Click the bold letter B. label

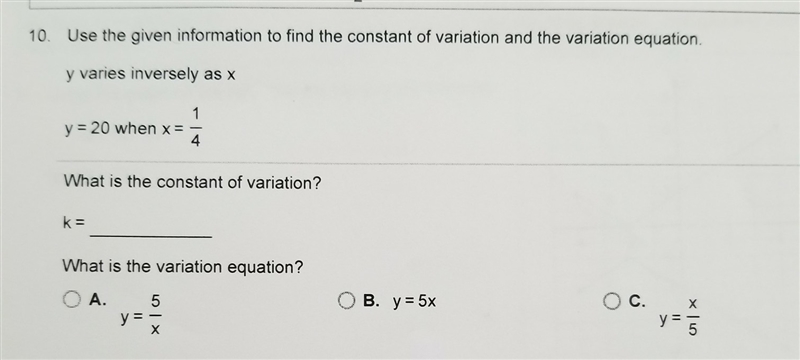pyautogui.click(x=371, y=301)
